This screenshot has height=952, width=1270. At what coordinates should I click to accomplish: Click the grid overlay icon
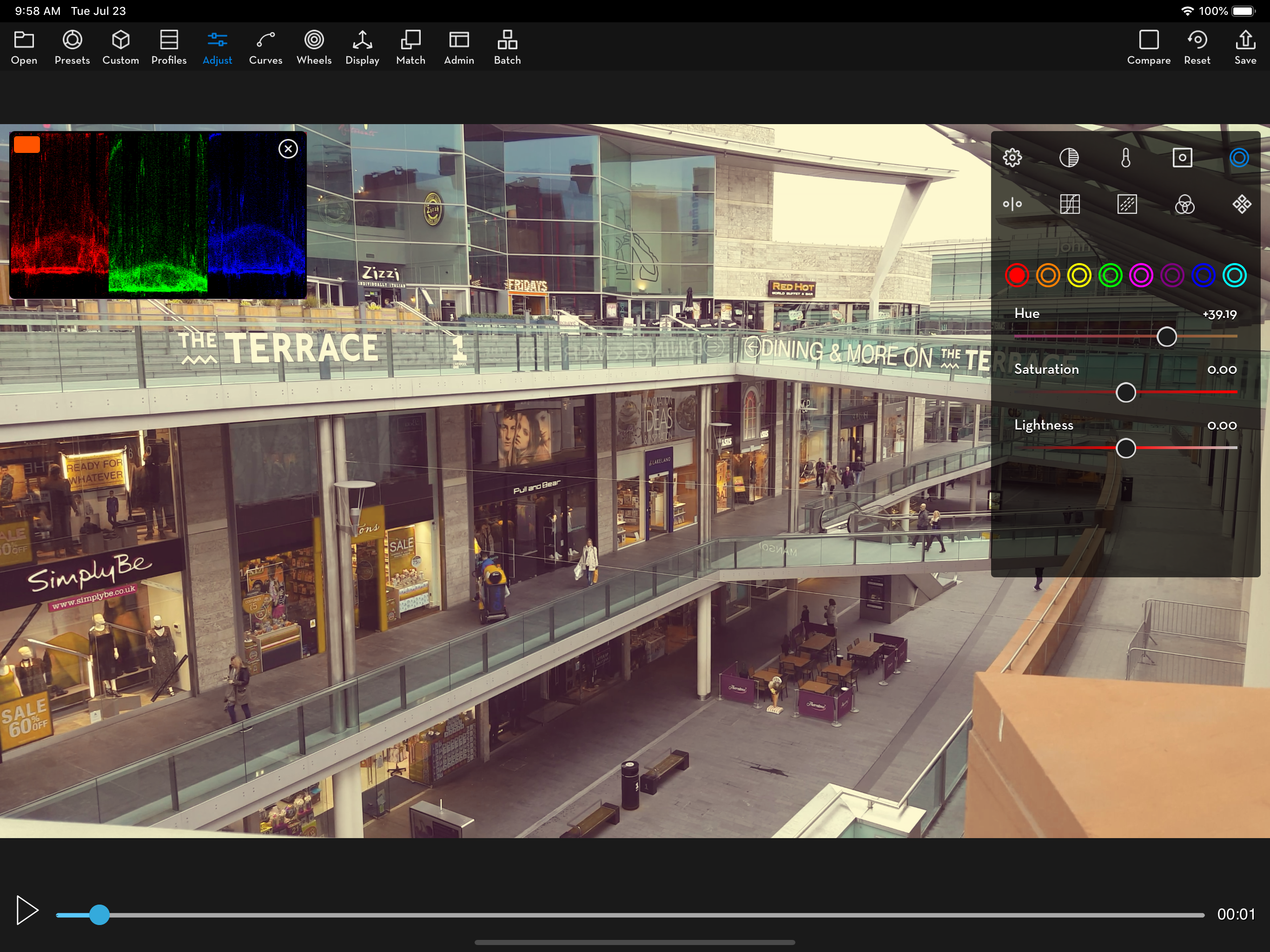[1069, 205]
